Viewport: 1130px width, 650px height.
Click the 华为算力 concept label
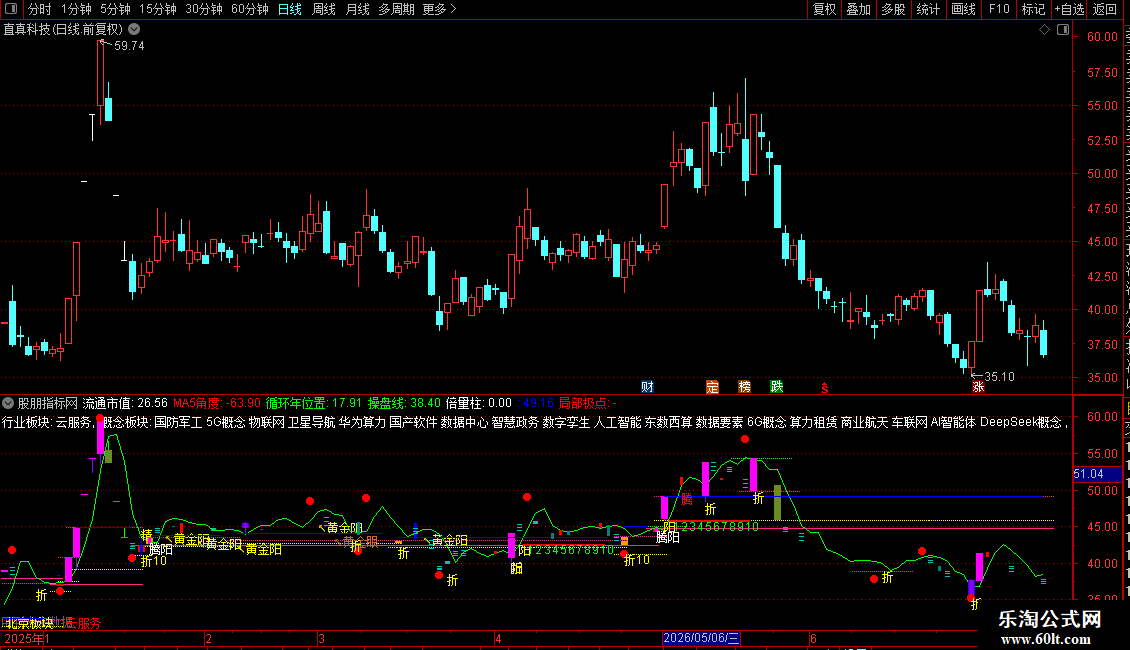[362, 422]
